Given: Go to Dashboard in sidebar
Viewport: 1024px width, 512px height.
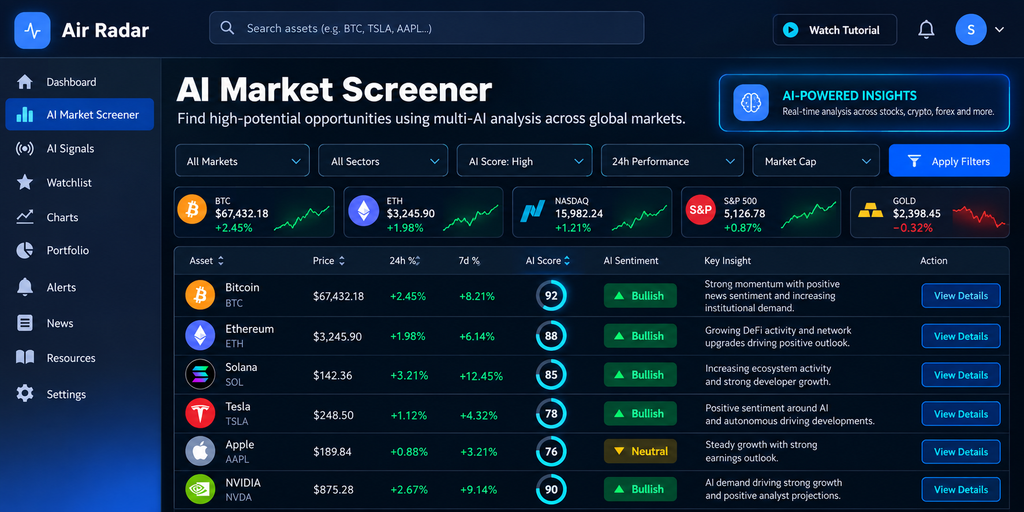Looking at the screenshot, I should click(x=80, y=82).
